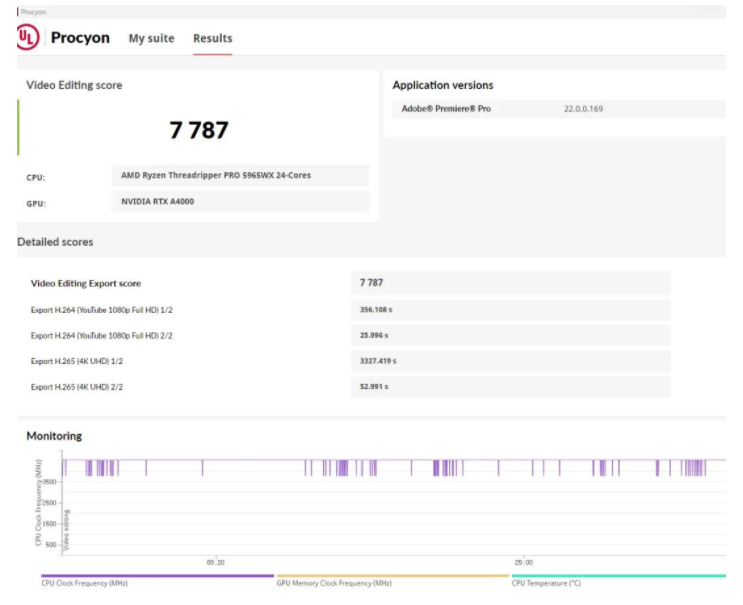This screenshot has width=743, height=605.
Task: Select the 25.996 s result value
Action: [374, 335]
